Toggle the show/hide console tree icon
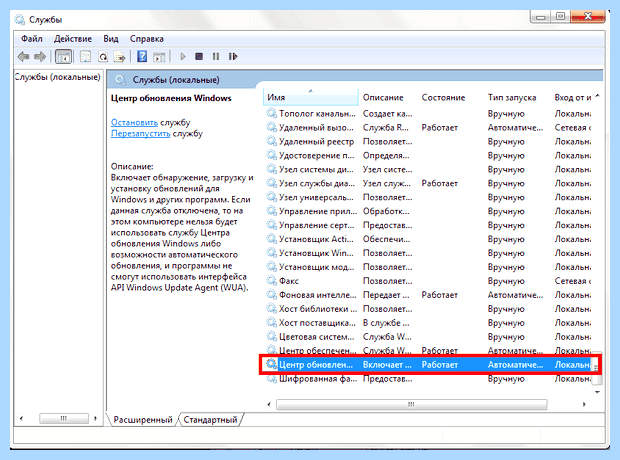 (x=63, y=57)
